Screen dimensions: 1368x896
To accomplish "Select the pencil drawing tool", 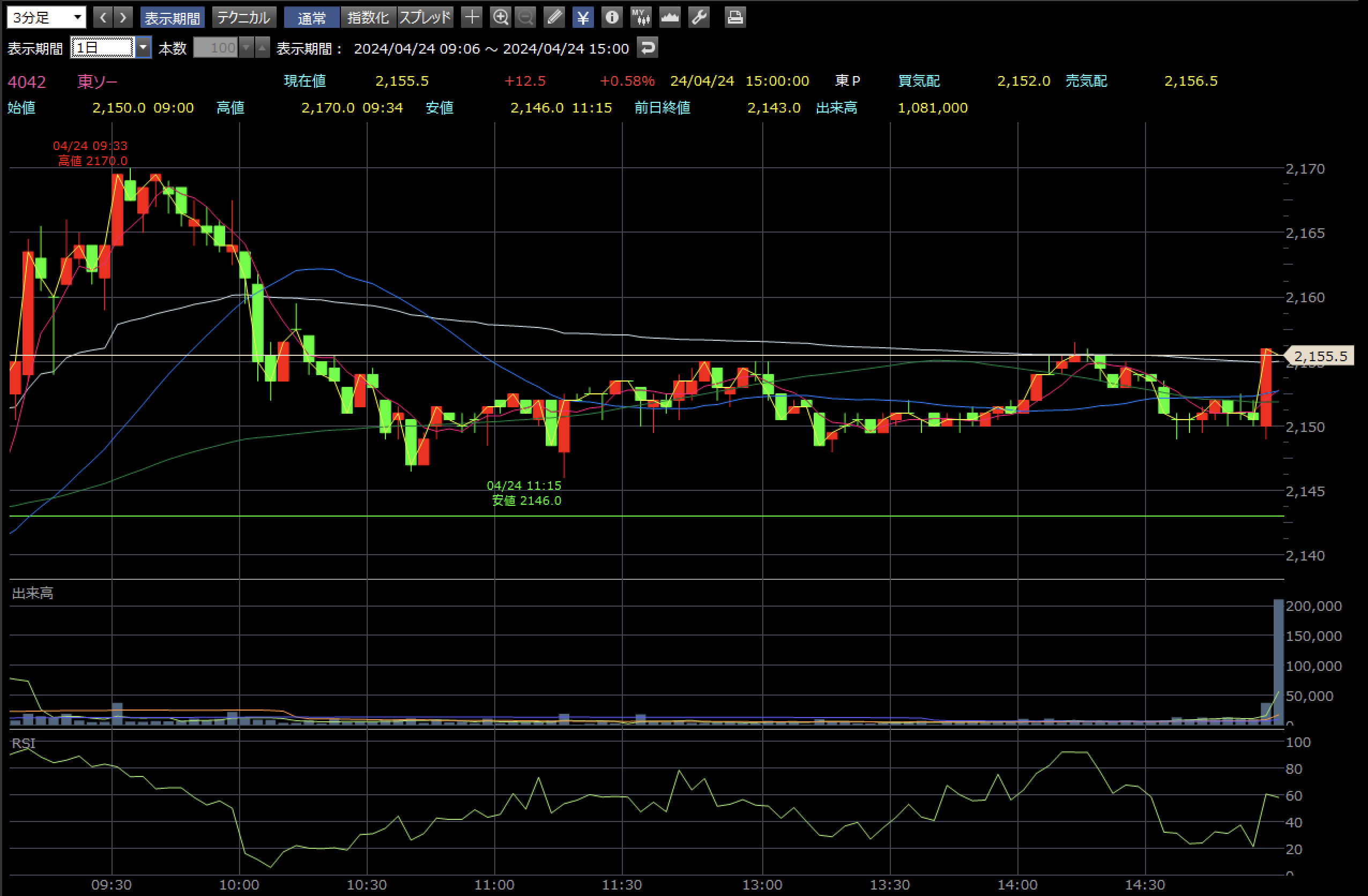I will [x=554, y=17].
